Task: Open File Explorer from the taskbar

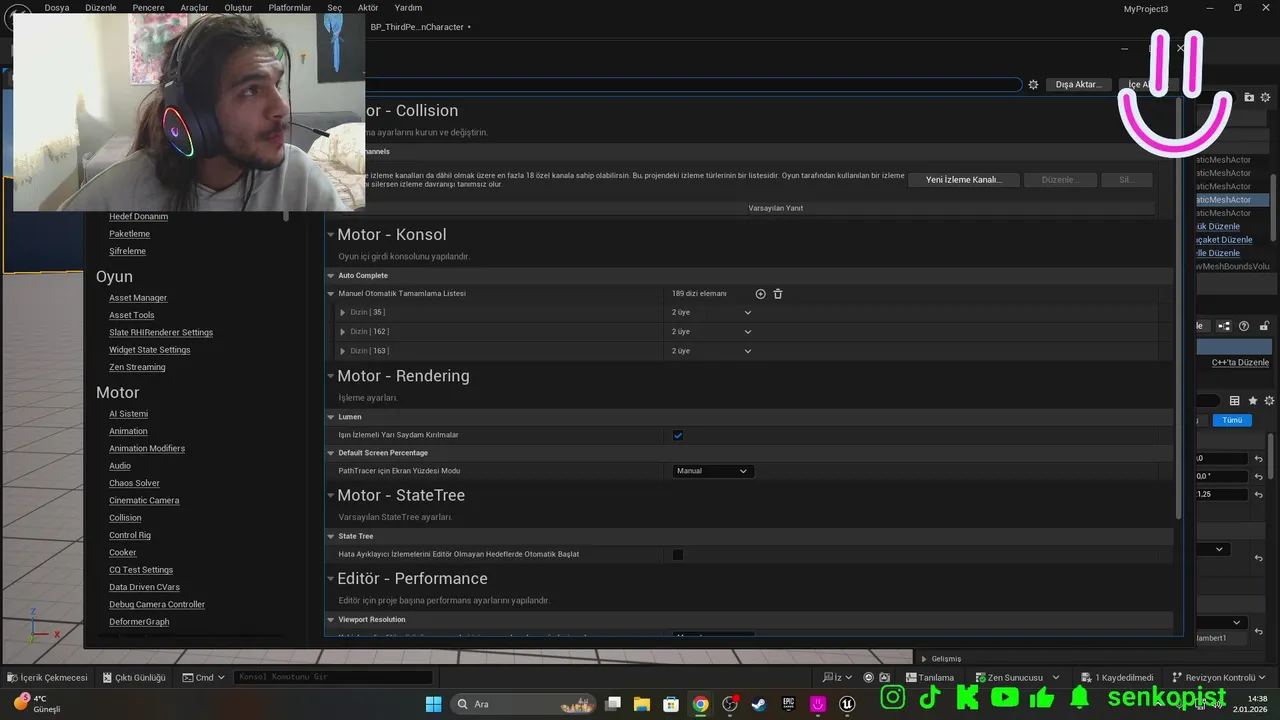Action: pos(642,704)
